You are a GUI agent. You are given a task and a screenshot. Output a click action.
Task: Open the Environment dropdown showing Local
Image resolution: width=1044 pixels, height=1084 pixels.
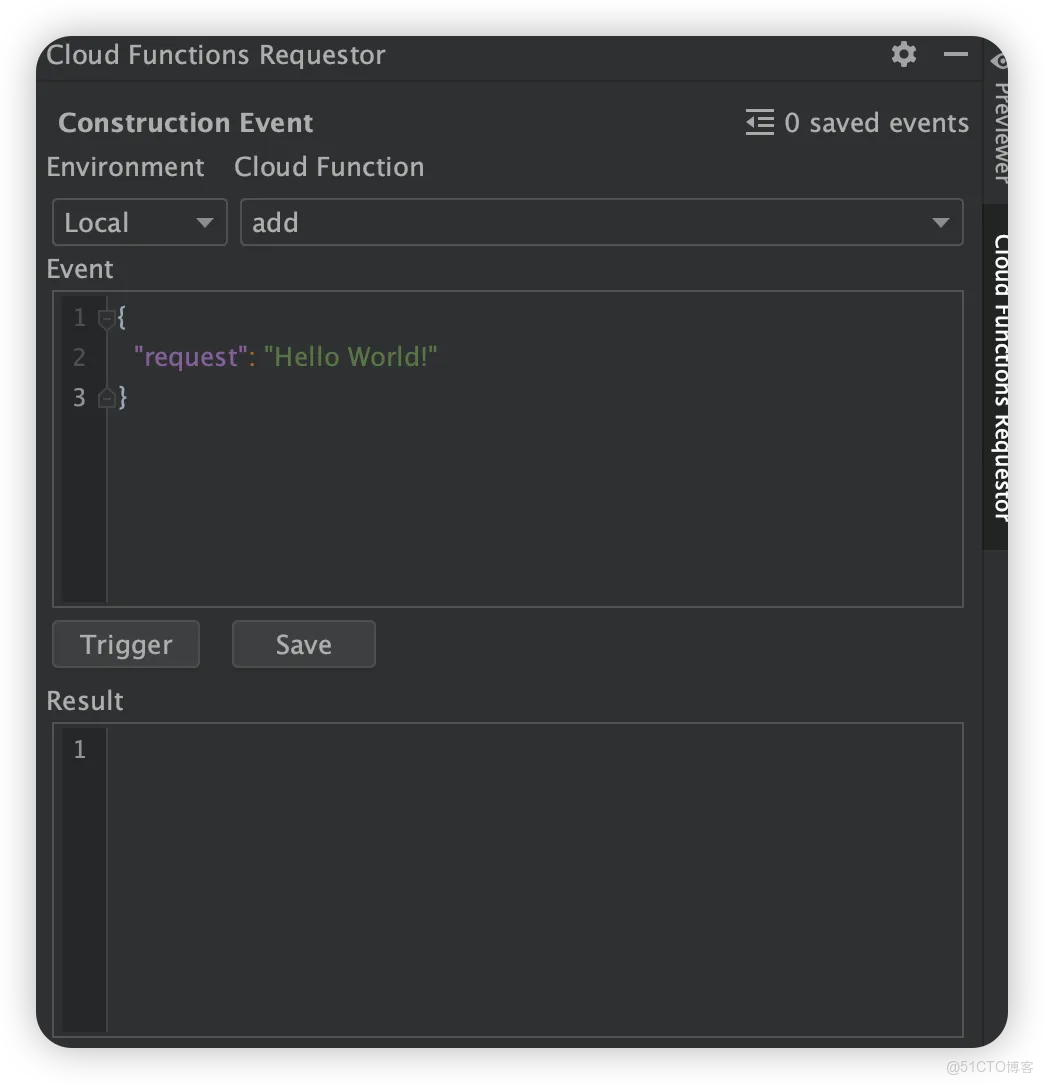(140, 222)
